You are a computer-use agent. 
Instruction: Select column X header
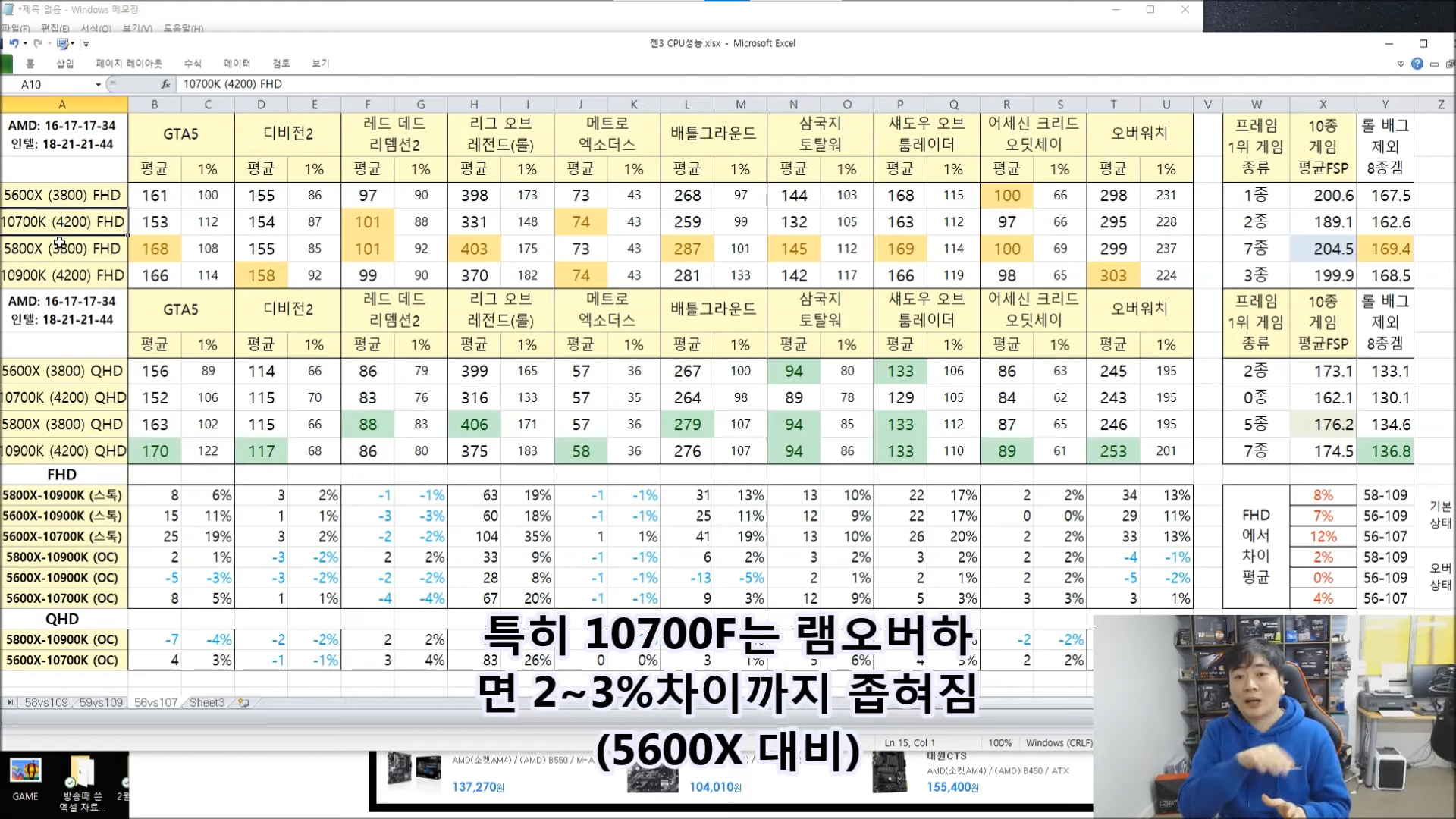[1323, 105]
